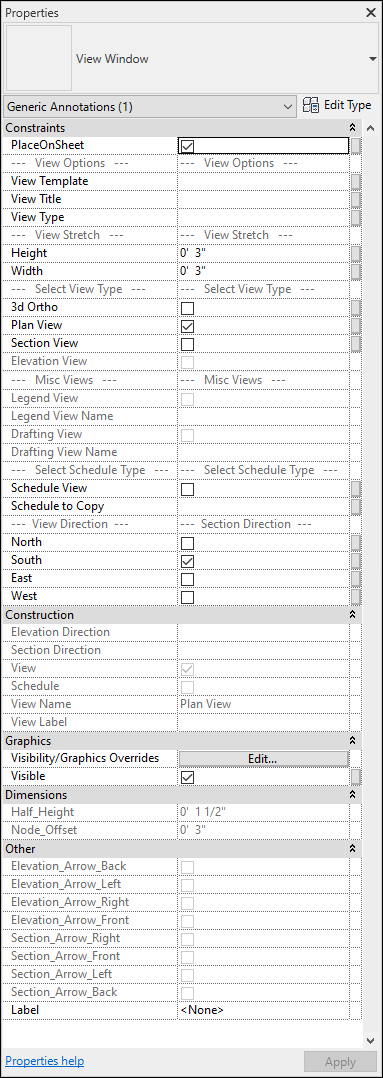Click the View Window type preview thumbnail
This screenshot has height=1078, width=383.
click(39, 58)
